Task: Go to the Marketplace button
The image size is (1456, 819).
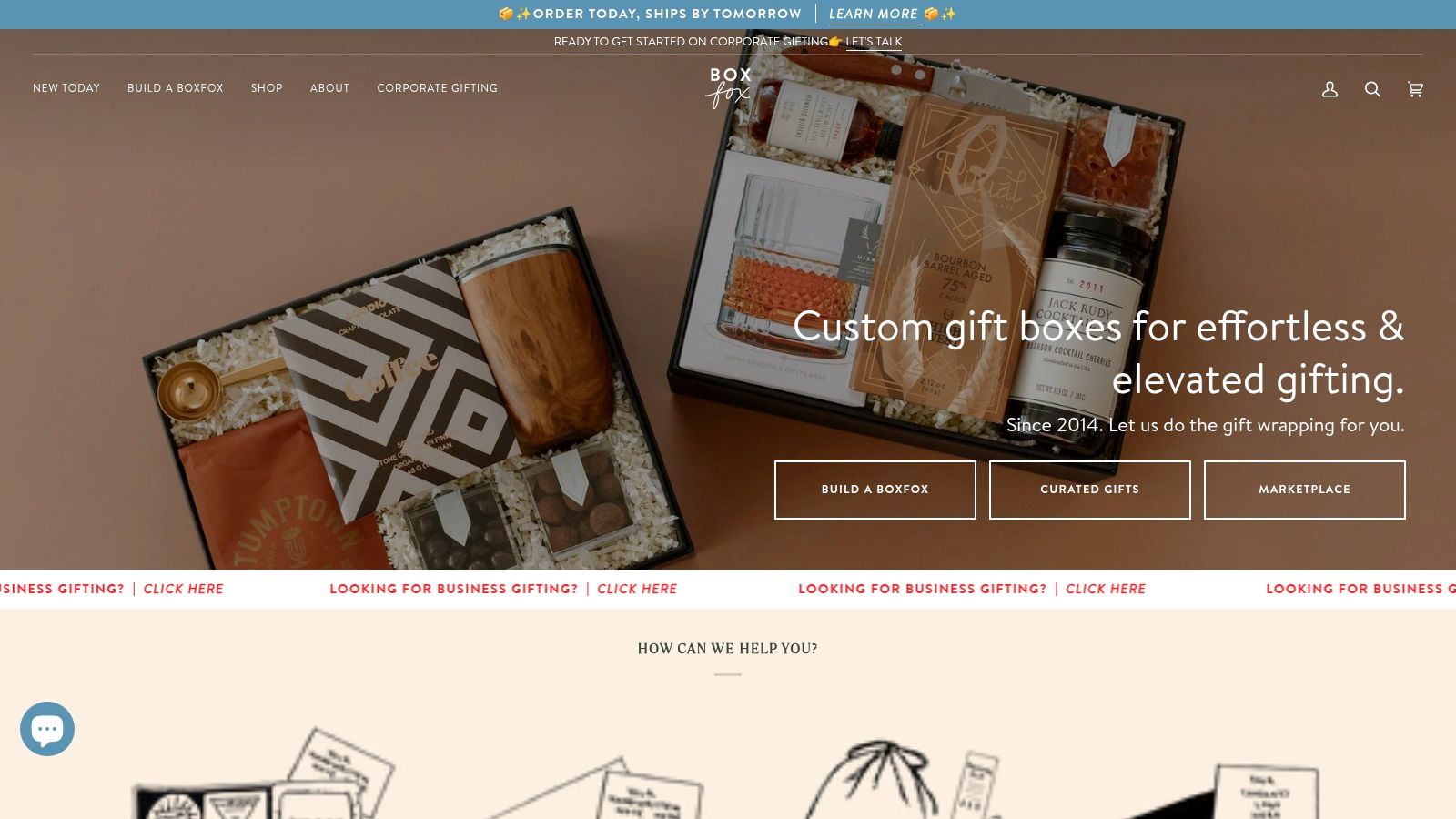Action: [1305, 490]
